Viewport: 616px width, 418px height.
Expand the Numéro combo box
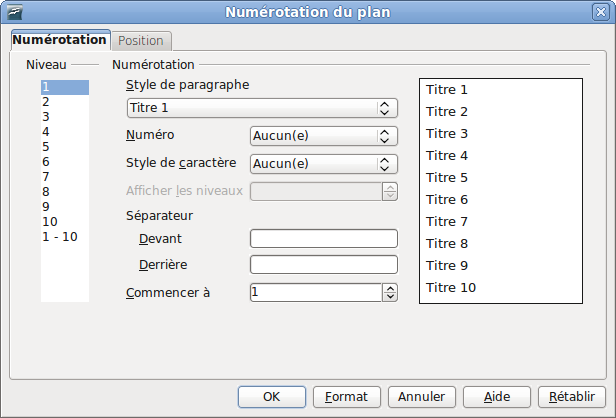(324, 136)
